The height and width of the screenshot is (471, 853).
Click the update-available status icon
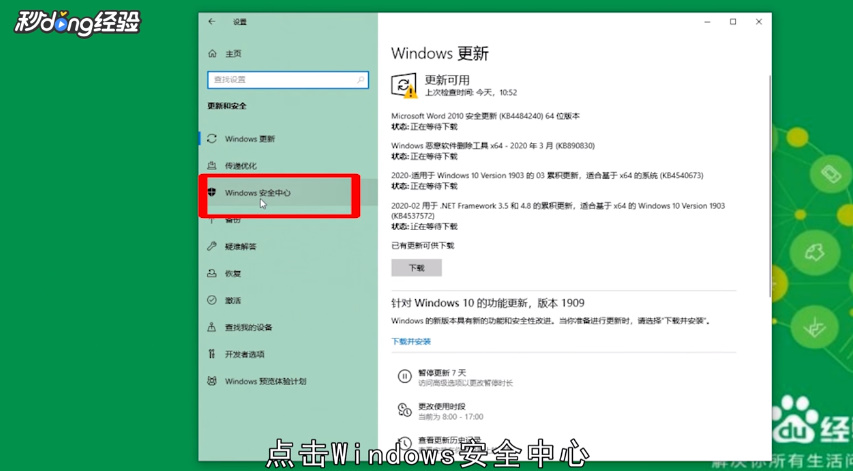404,86
